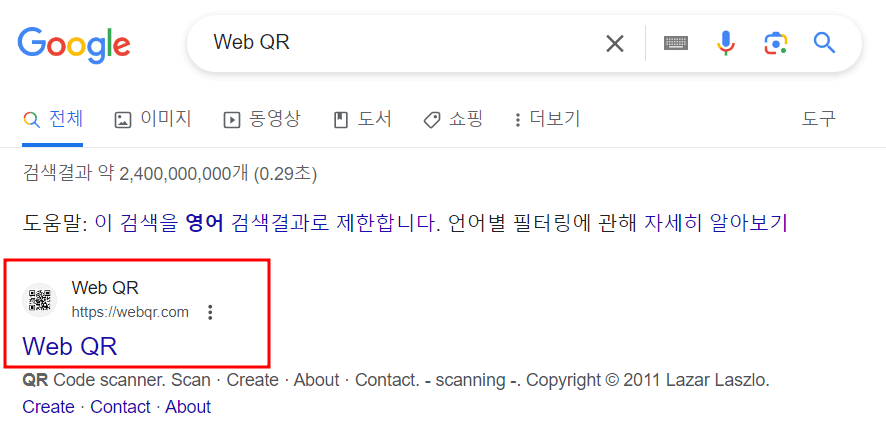Open the Web QR result title link
Image resolution: width=886 pixels, height=438 pixels.
point(70,346)
